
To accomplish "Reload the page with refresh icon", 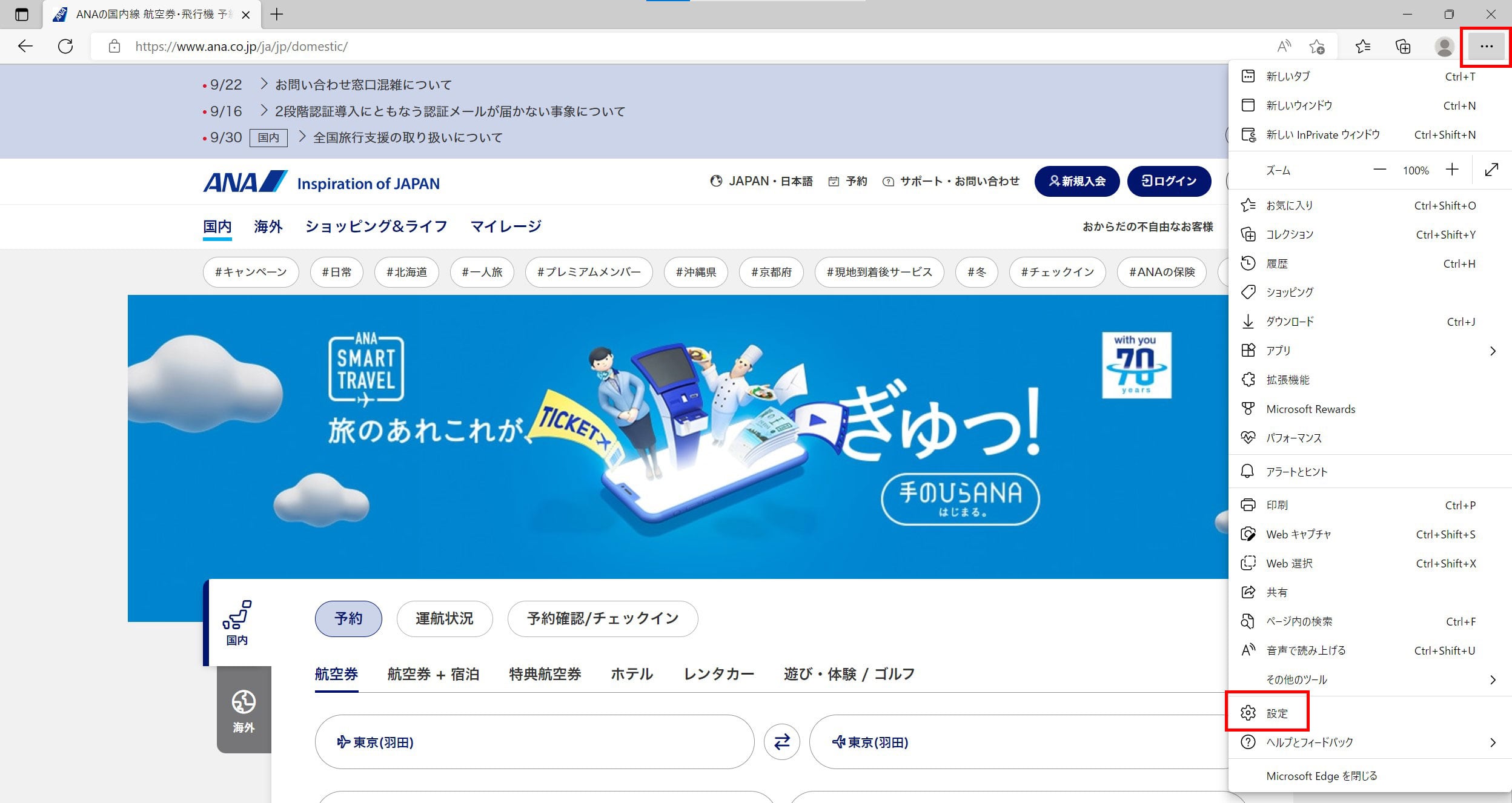I will [65, 46].
